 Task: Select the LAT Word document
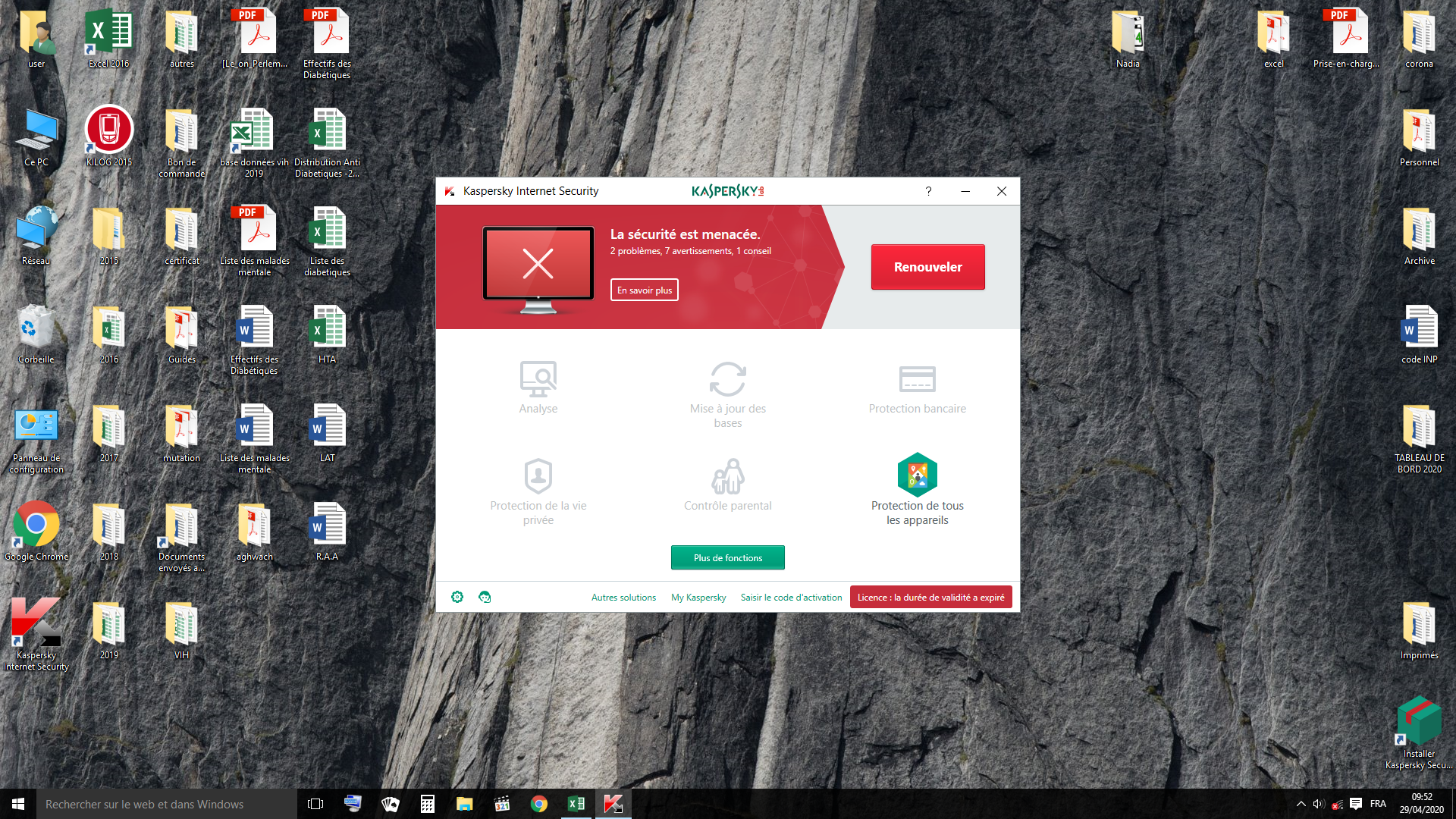click(x=328, y=432)
